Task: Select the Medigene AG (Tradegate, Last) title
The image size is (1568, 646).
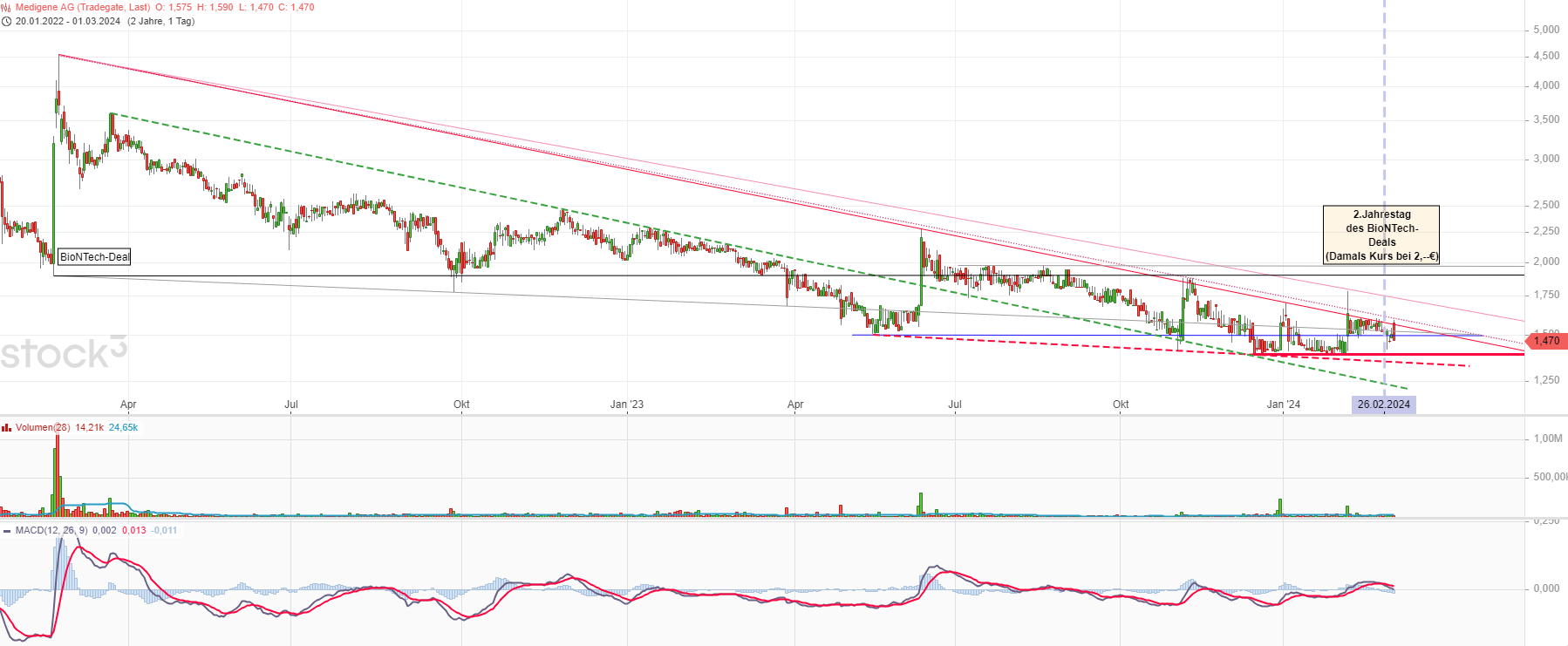Action: tap(83, 7)
